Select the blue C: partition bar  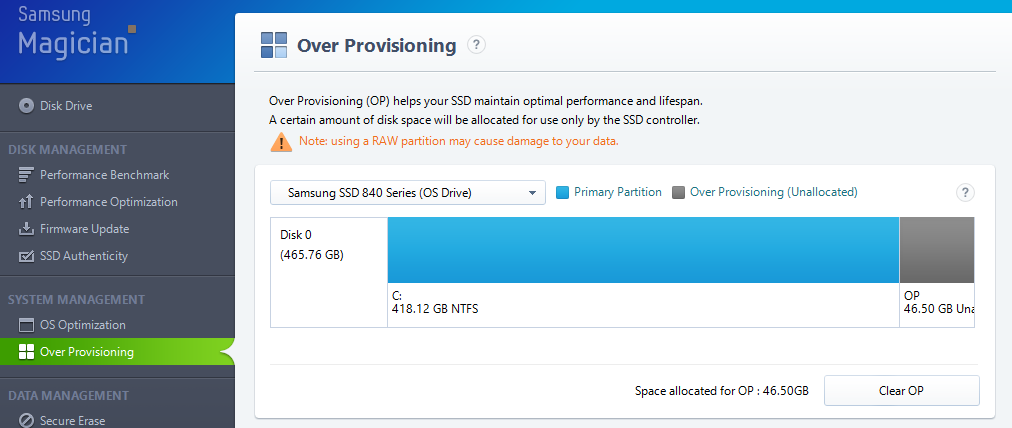(643, 251)
